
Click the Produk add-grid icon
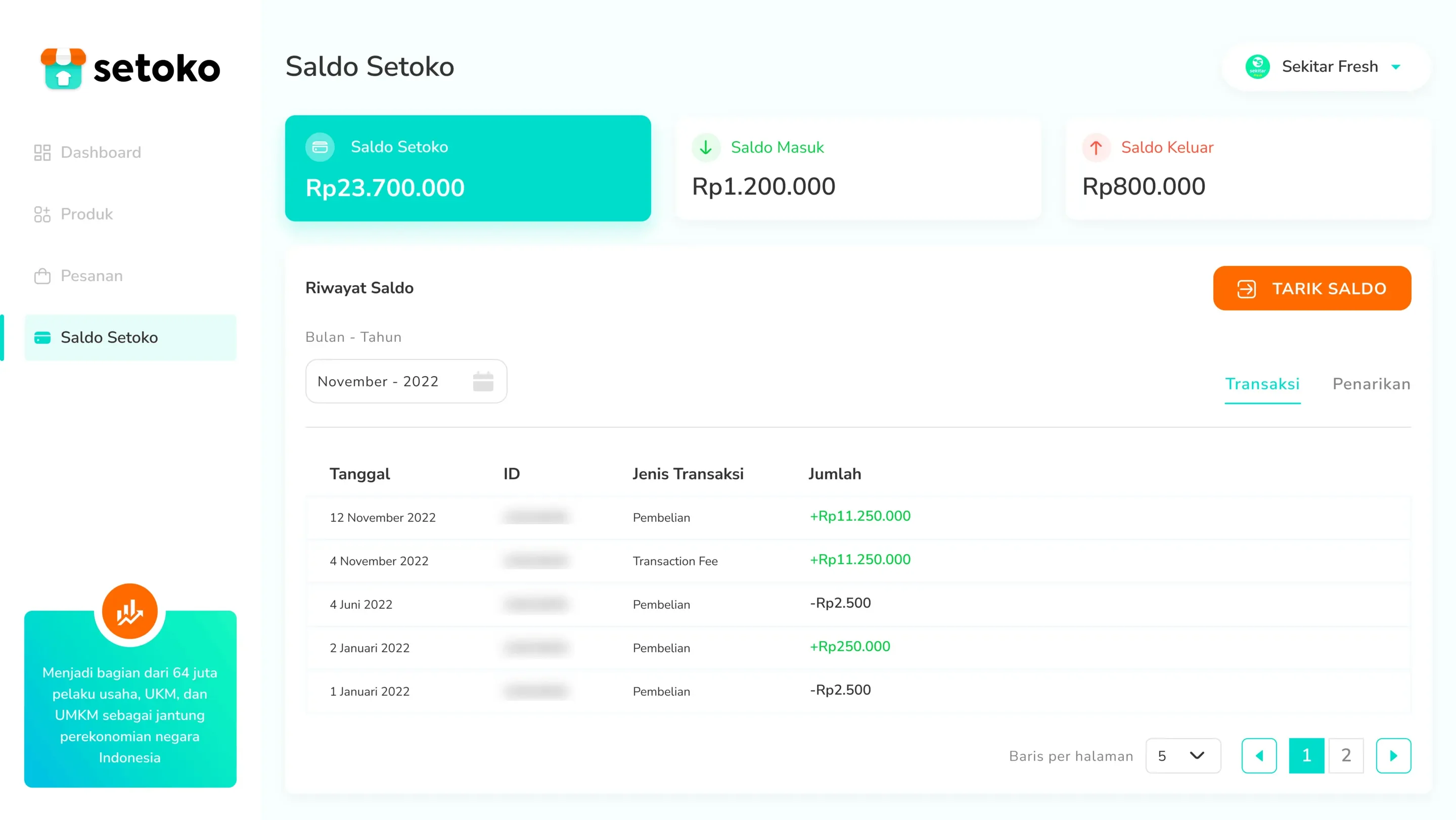[x=42, y=214]
